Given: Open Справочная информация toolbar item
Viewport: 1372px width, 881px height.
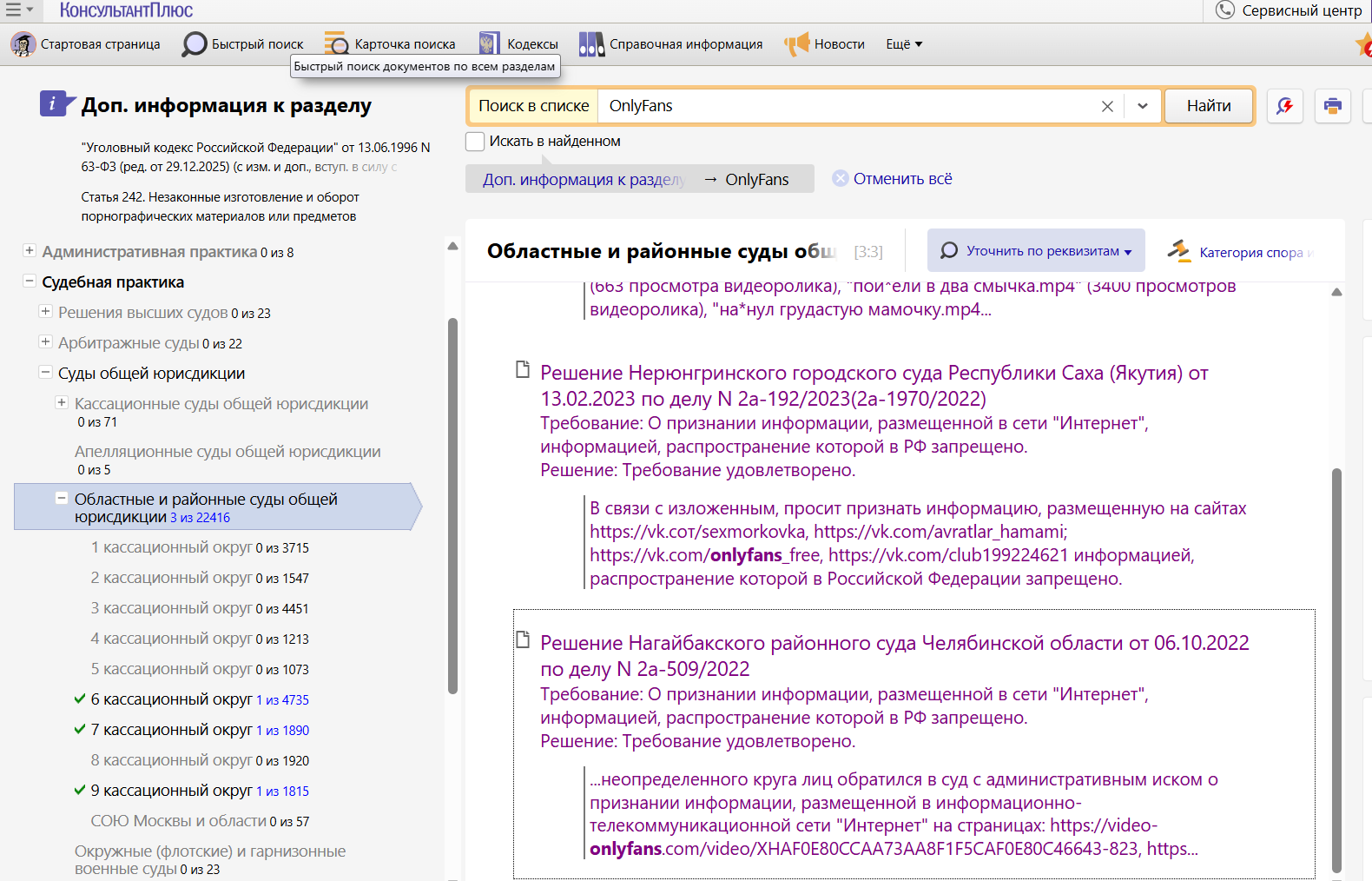Looking at the screenshot, I should [671, 44].
